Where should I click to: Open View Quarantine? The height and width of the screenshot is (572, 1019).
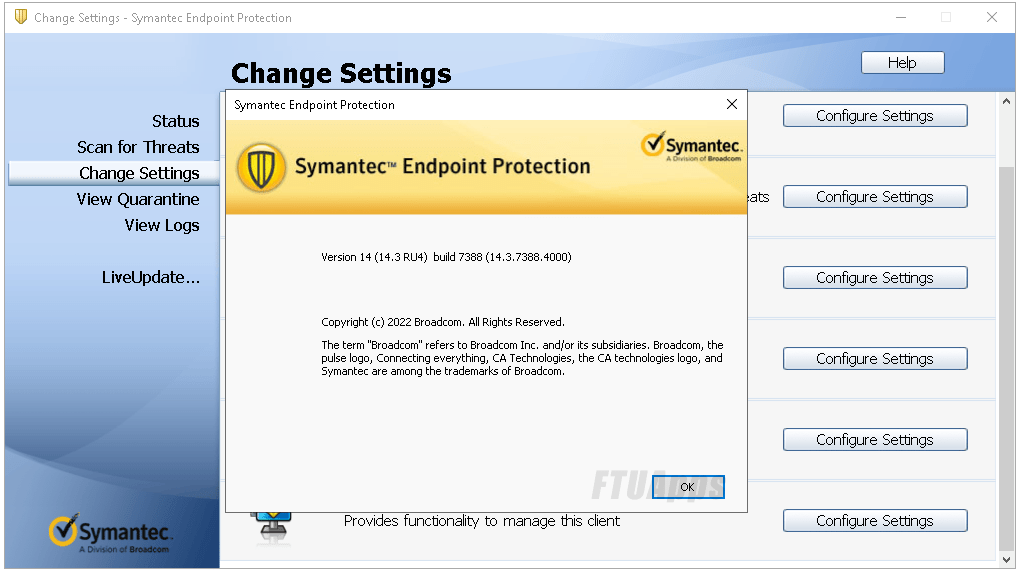point(138,199)
